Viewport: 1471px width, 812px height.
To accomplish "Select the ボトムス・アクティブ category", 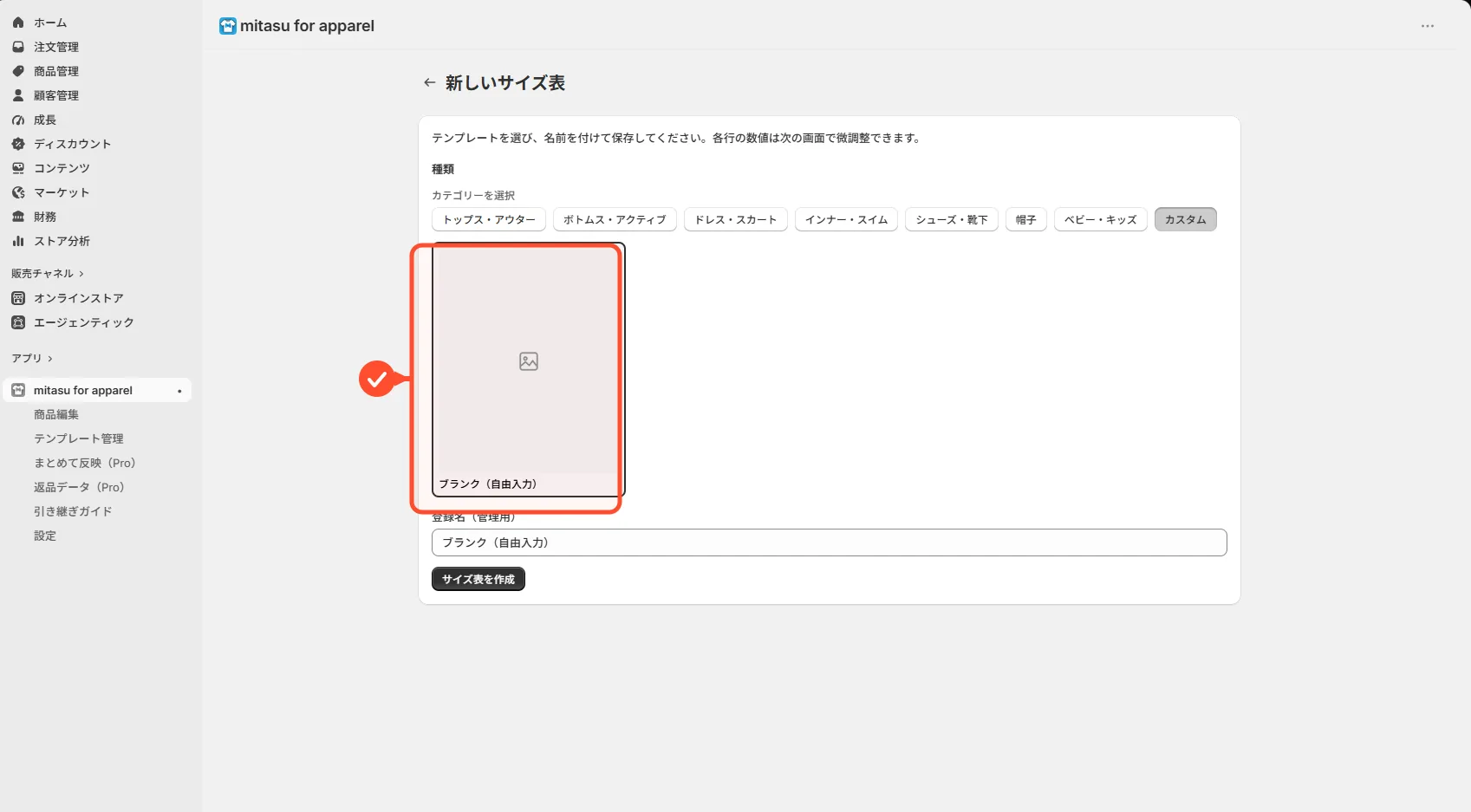I will (x=615, y=219).
